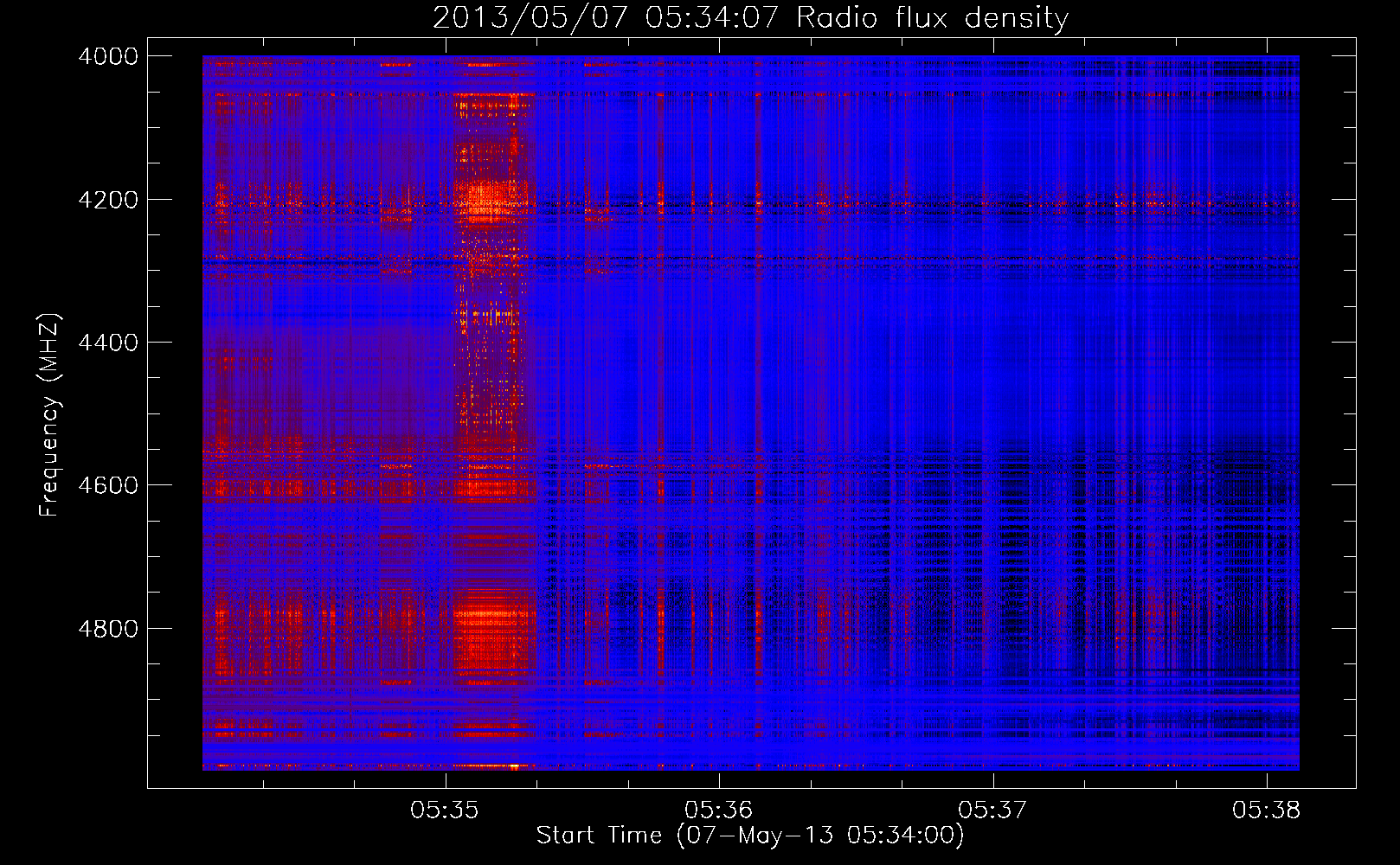Click the '05:36' time axis label
Image resolution: width=1400 pixels, height=865 pixels.
click(718, 810)
